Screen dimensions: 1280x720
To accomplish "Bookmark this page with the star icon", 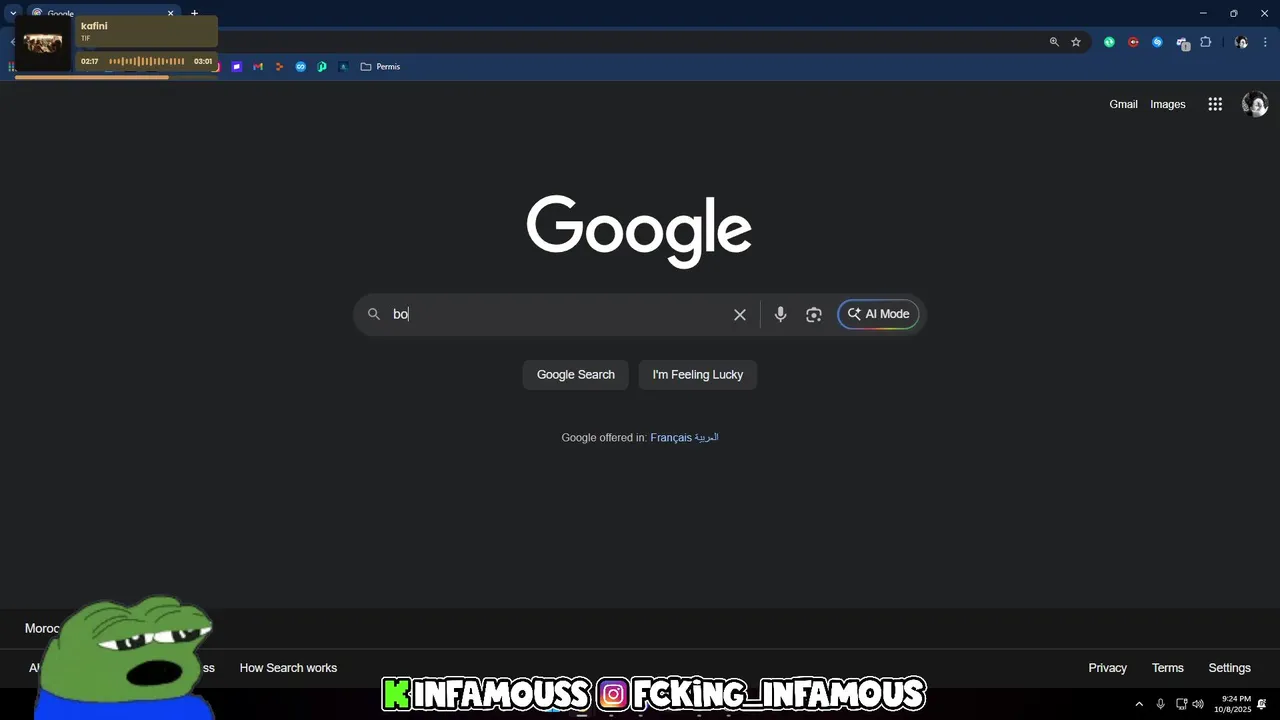I will click(1076, 42).
